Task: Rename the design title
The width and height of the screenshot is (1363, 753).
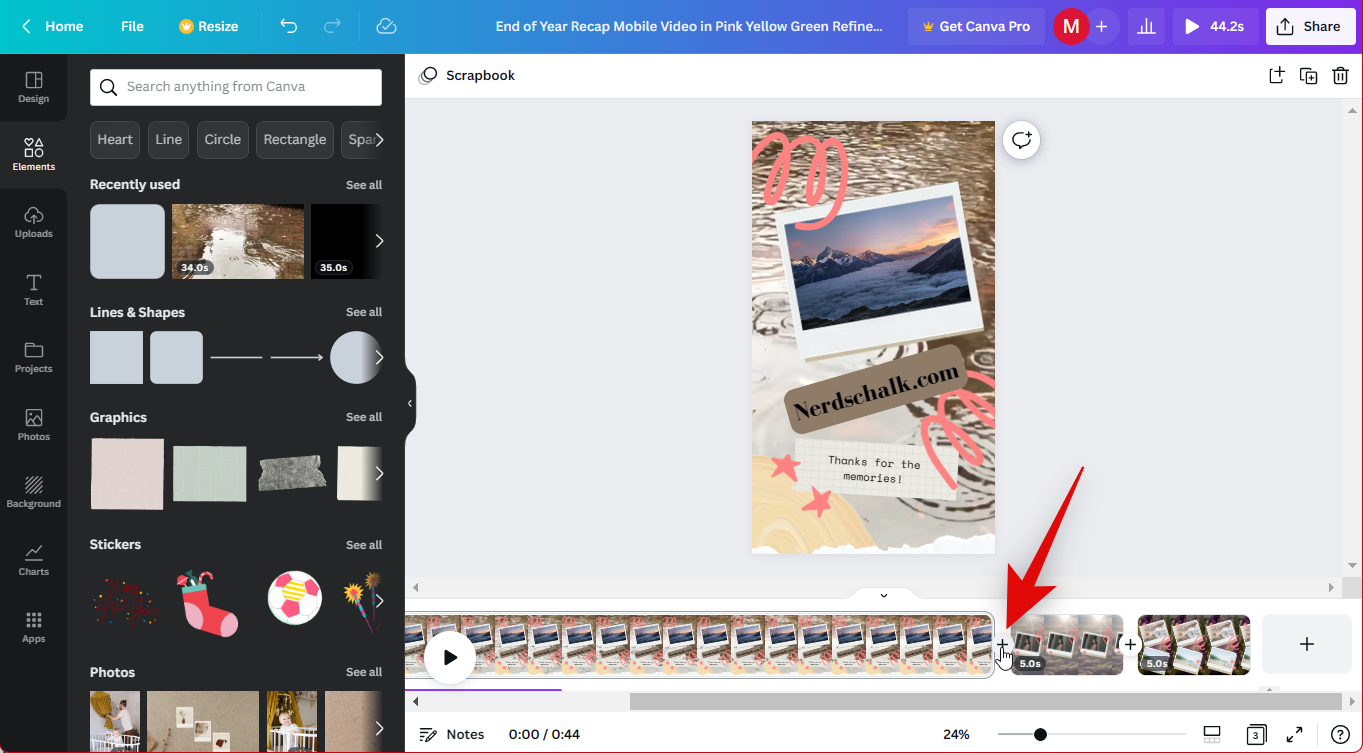Action: click(x=689, y=27)
